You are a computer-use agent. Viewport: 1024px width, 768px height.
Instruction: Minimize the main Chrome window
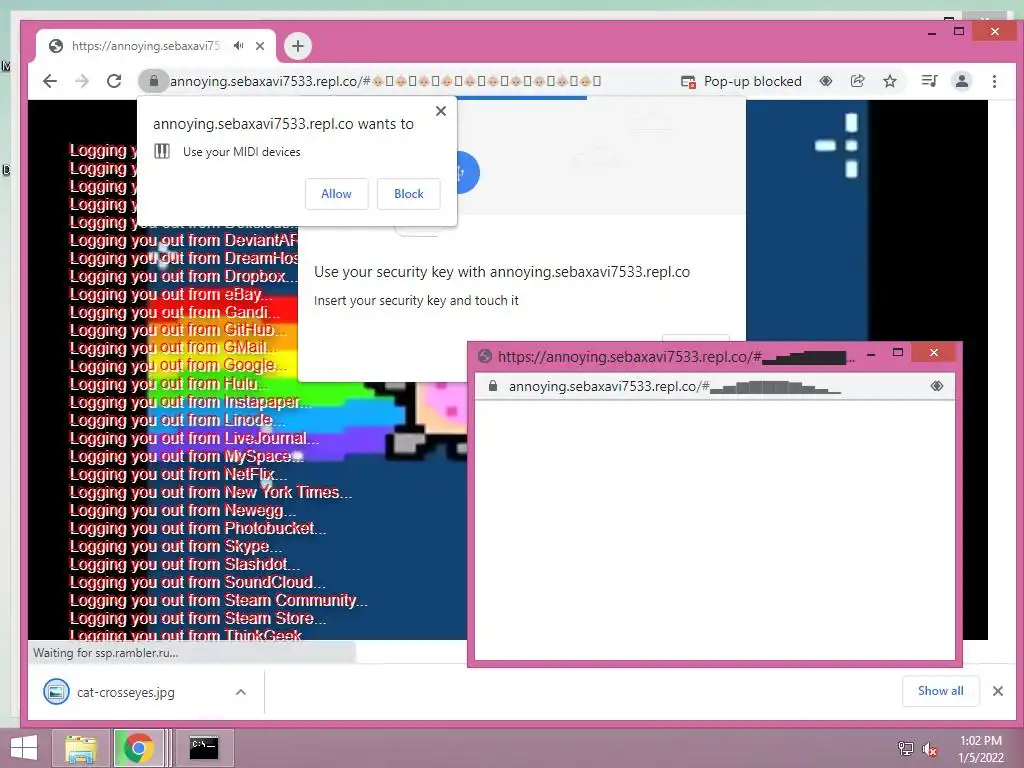932,32
